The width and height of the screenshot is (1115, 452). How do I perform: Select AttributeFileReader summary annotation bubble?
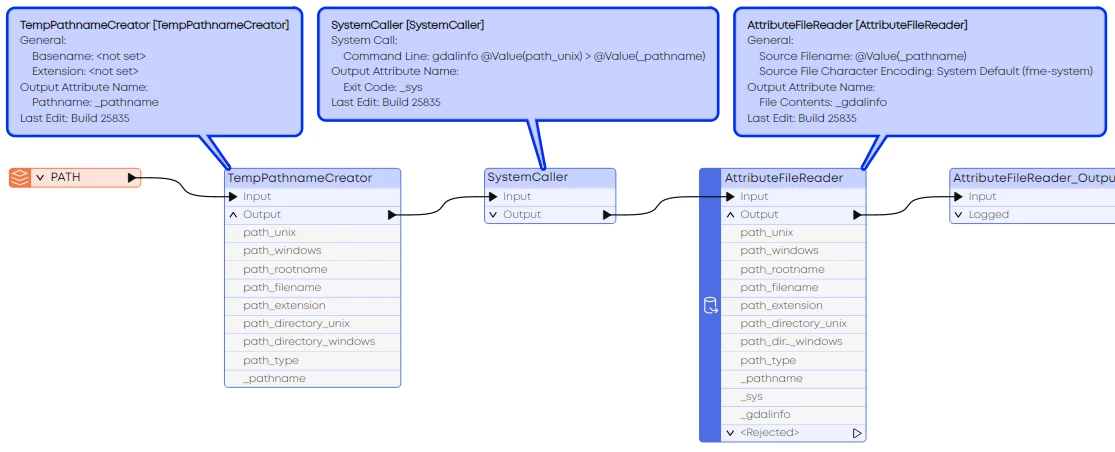[920, 71]
